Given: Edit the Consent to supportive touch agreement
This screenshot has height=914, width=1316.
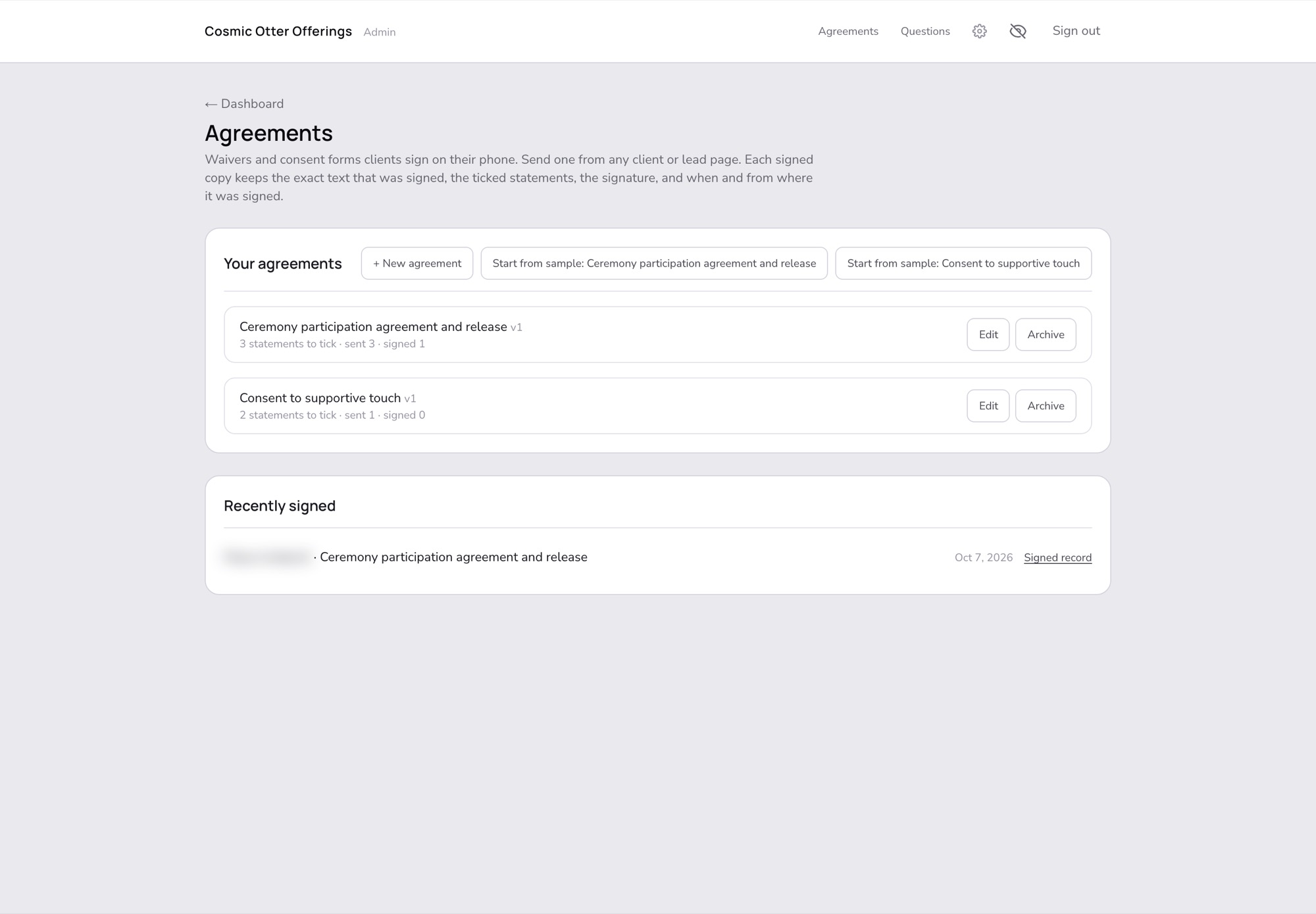Looking at the screenshot, I should pos(988,406).
